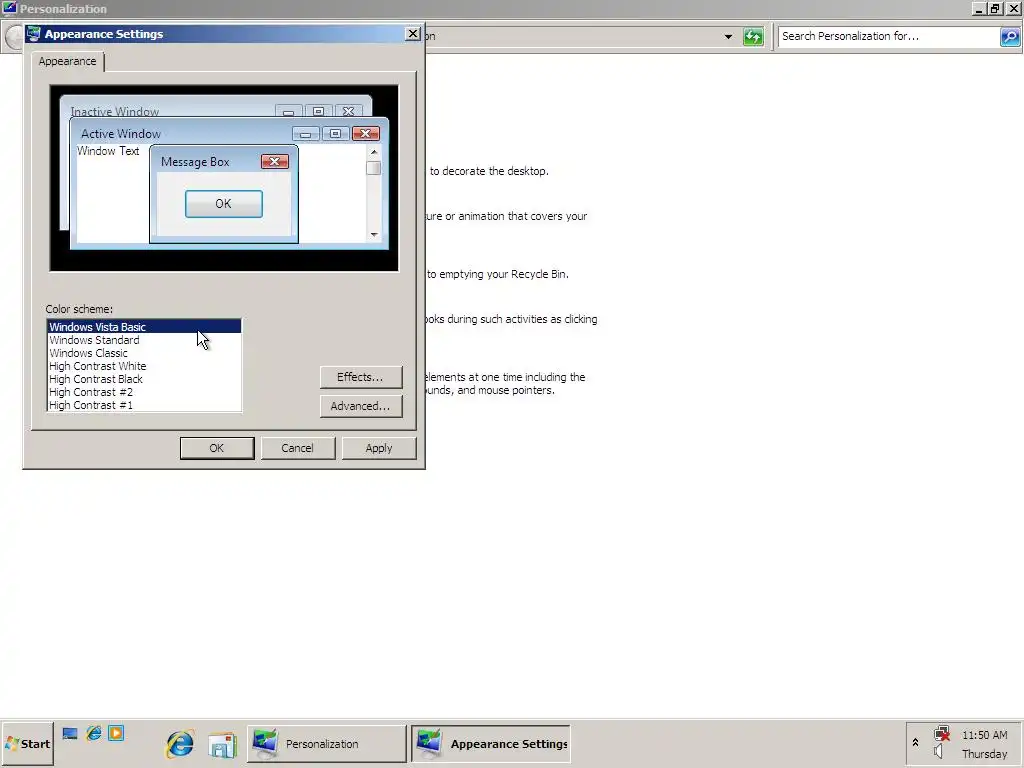
Task: Restore the Personalization window
Action: pos(995,8)
